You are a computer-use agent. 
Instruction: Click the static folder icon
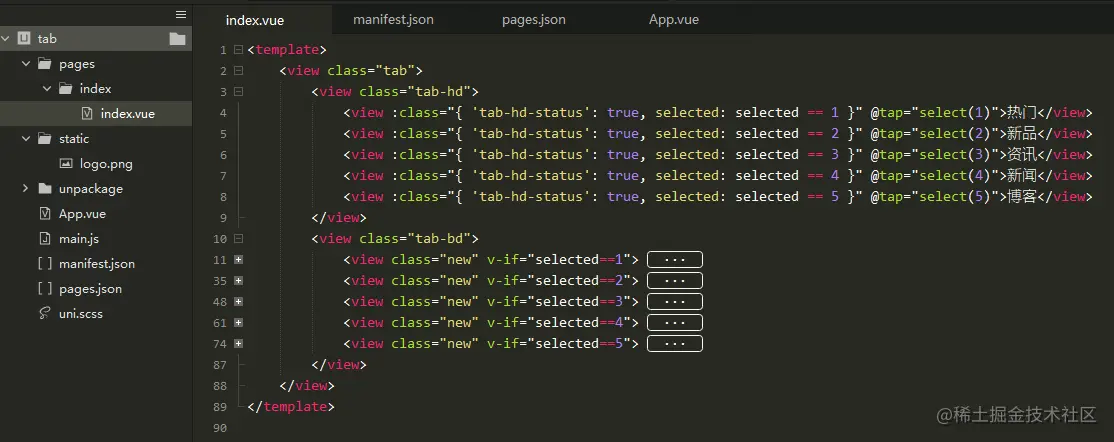tap(45, 139)
